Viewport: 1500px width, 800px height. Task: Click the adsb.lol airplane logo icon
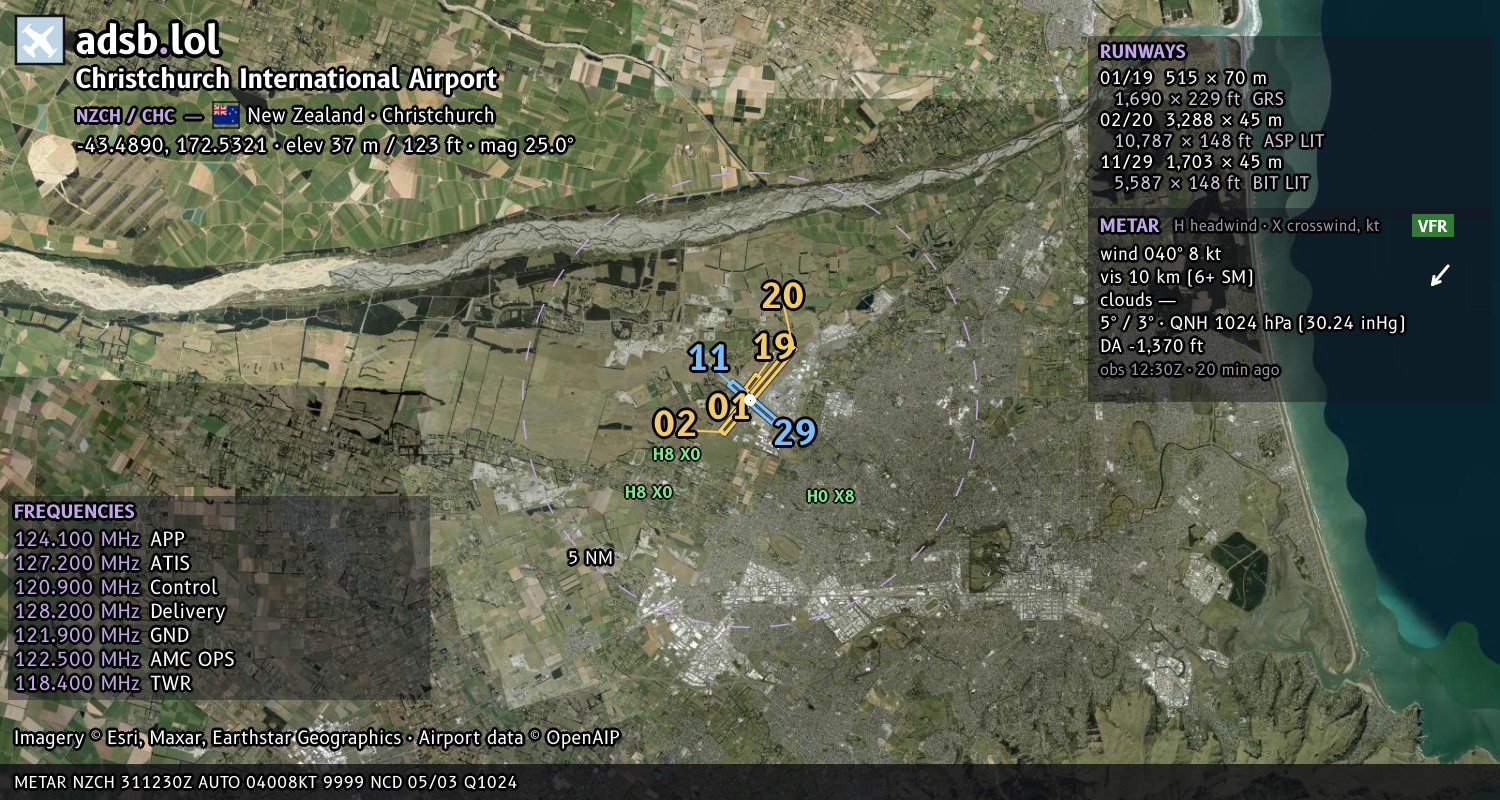40,41
